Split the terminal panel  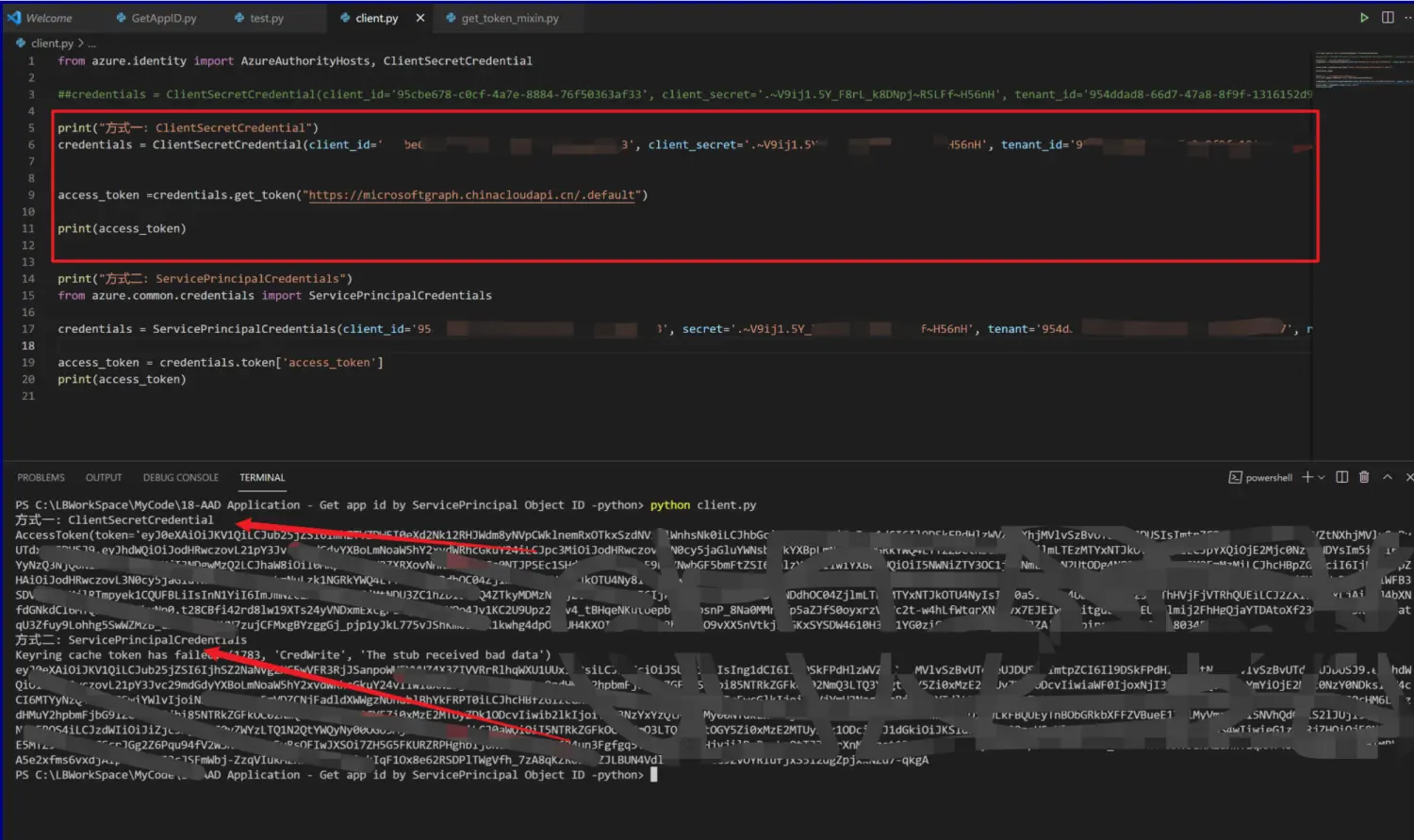pyautogui.click(x=1342, y=478)
